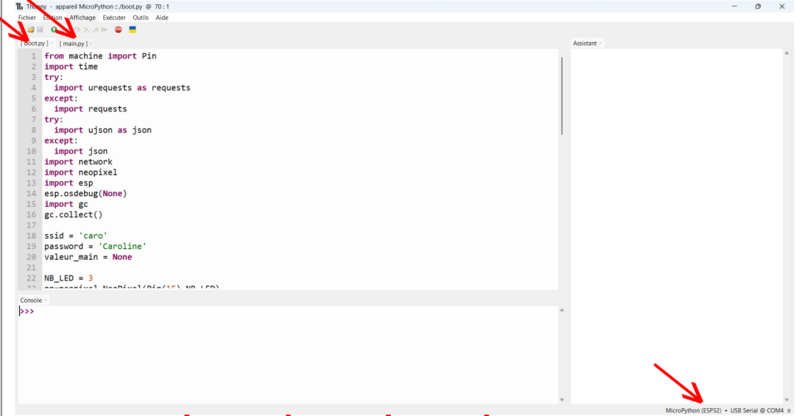
Task: Select the Console panel tab
Action: click(x=31, y=300)
